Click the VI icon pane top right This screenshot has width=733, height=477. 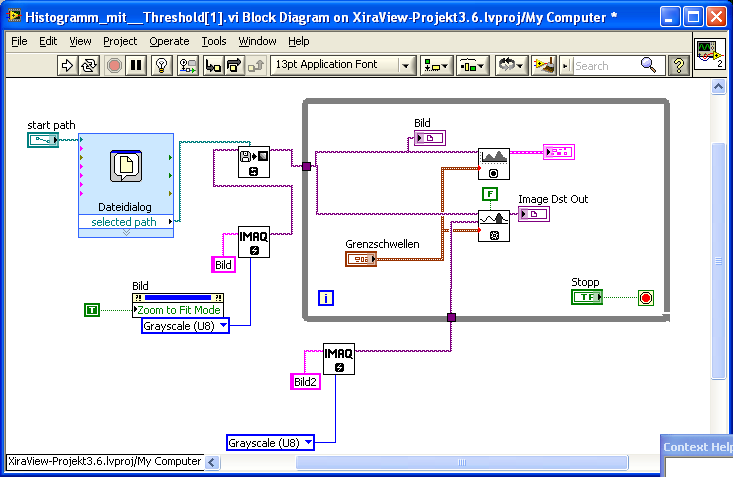coord(710,54)
